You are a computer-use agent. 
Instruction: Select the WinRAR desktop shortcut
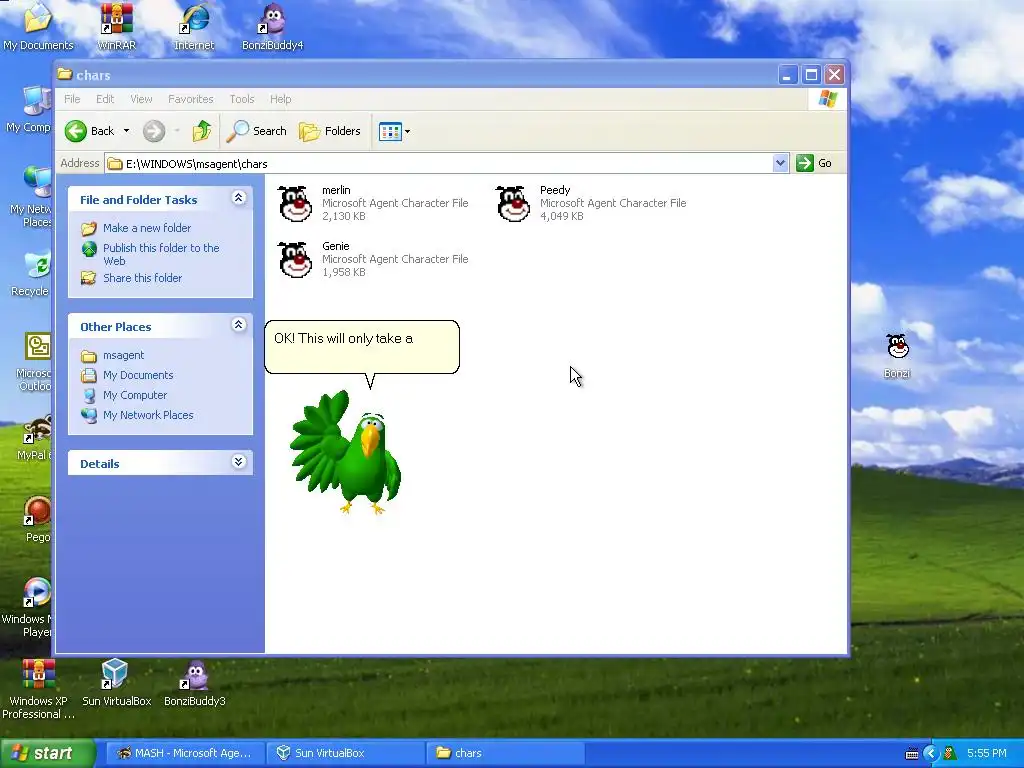(x=116, y=26)
